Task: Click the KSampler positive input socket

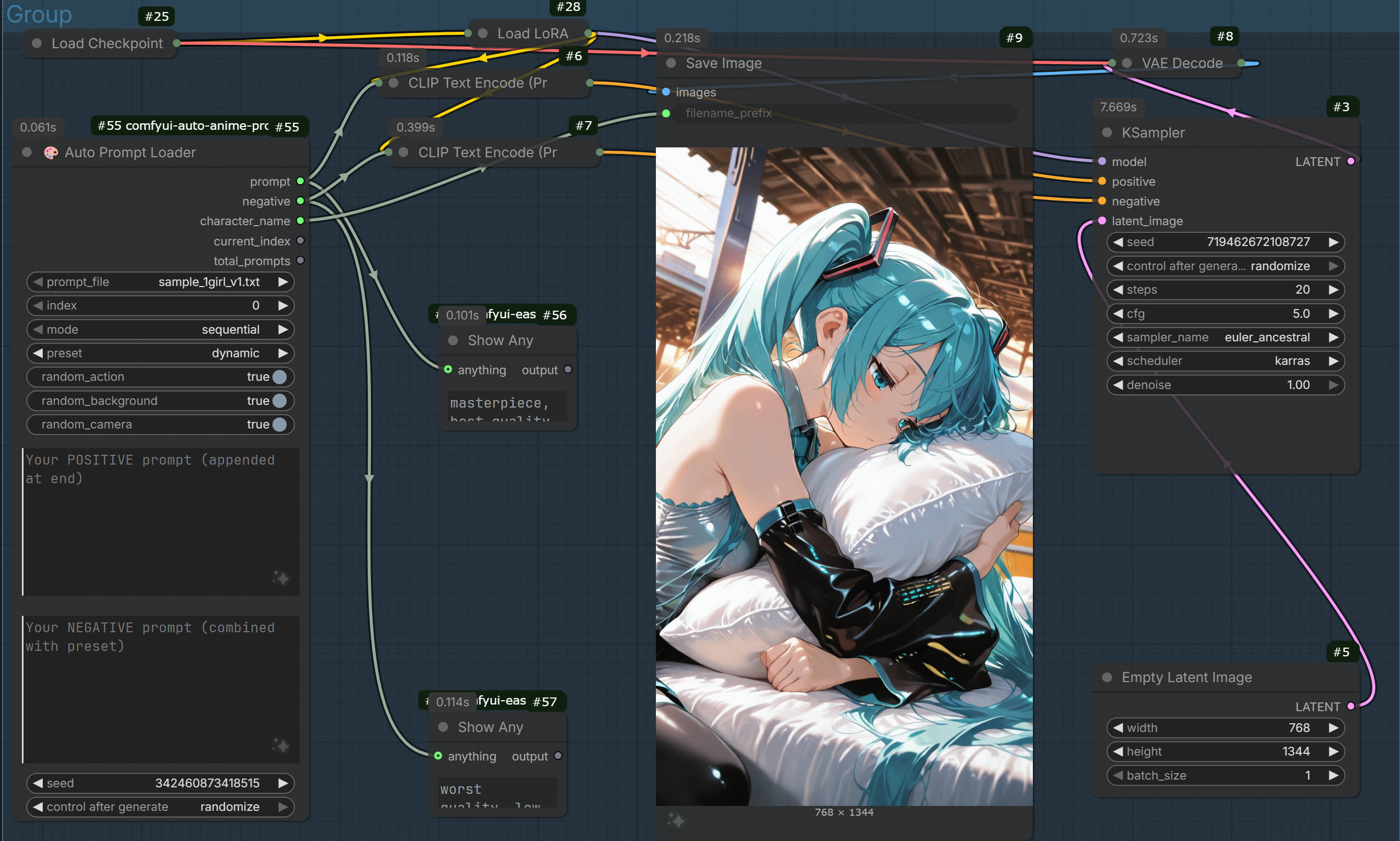Action: (1102, 181)
